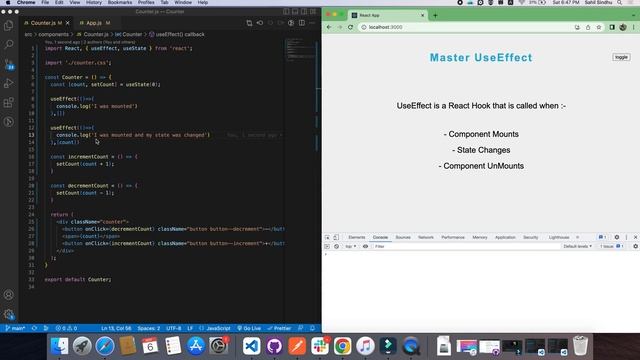Screen dimensions: 640x360
Task: Click the 'Counter.js' breadcrumb segment
Action: [96, 34]
